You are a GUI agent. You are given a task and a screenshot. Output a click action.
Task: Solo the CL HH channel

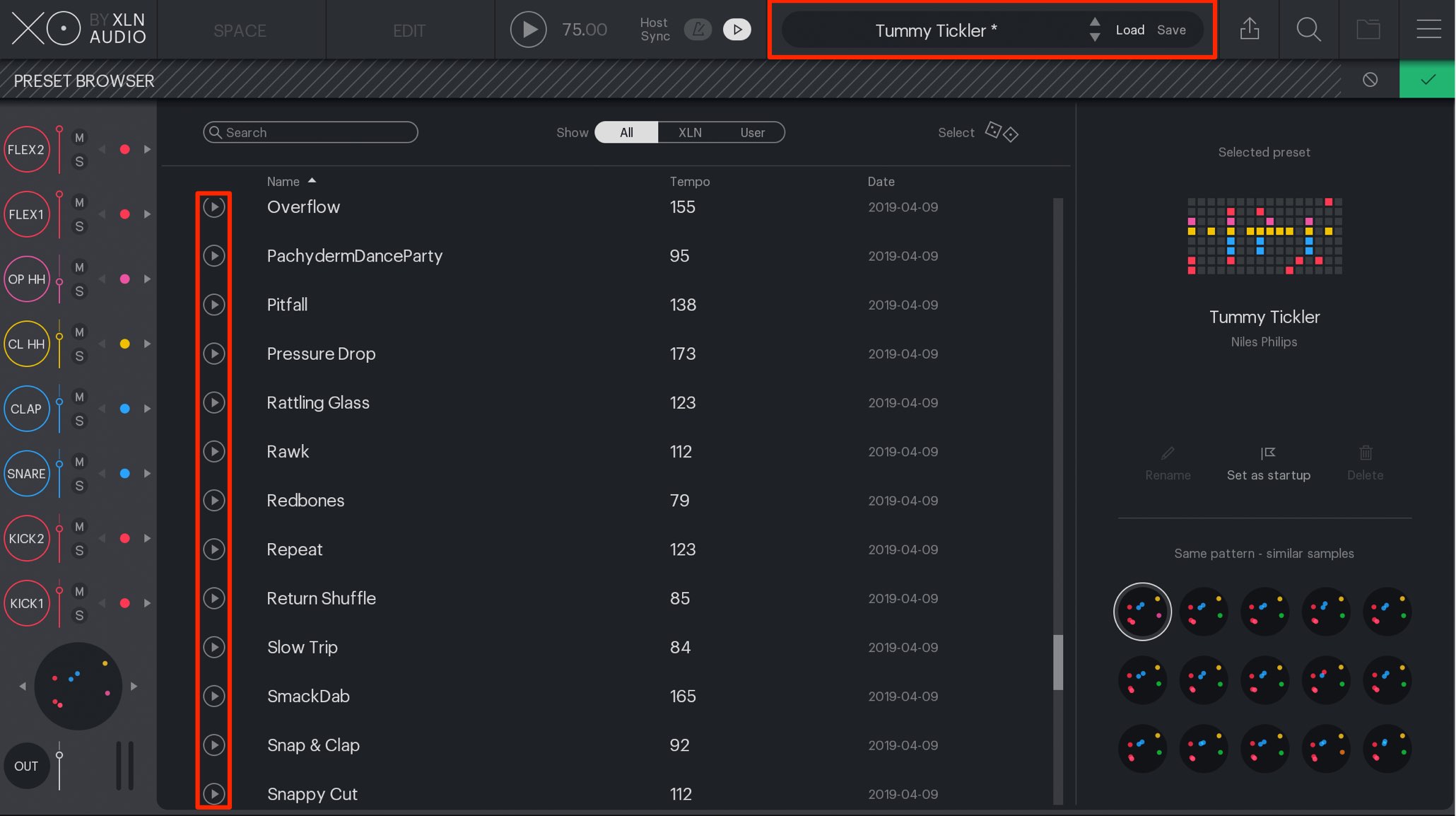coord(79,356)
